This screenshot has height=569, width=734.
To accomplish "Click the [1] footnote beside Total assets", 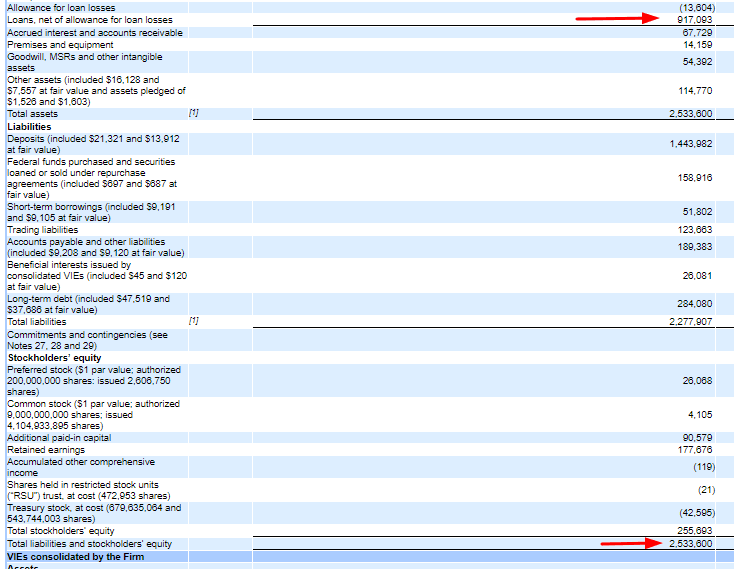I will point(194,114).
